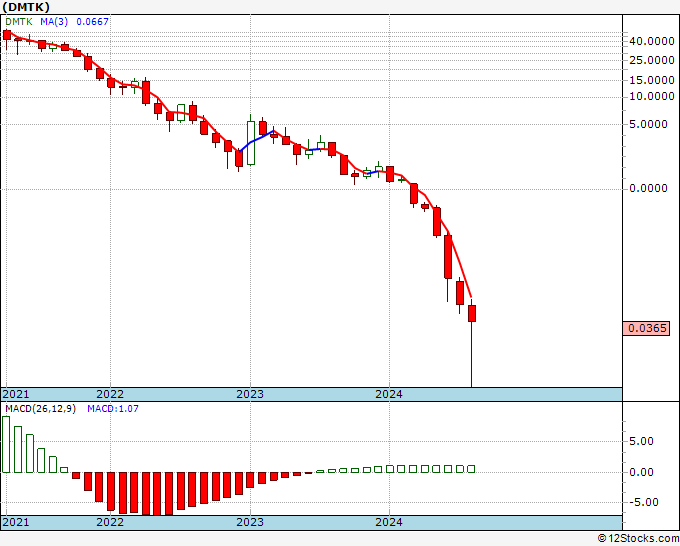680x546 pixels.
Task: Click 2022 on the MACD time axis
Action: [110, 522]
